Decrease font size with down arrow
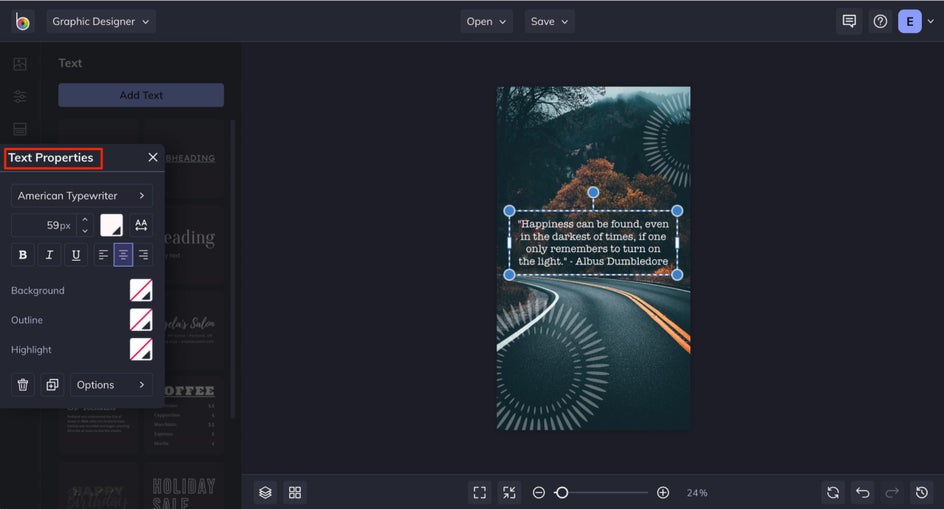Viewport: 944px width, 509px height. (85, 231)
